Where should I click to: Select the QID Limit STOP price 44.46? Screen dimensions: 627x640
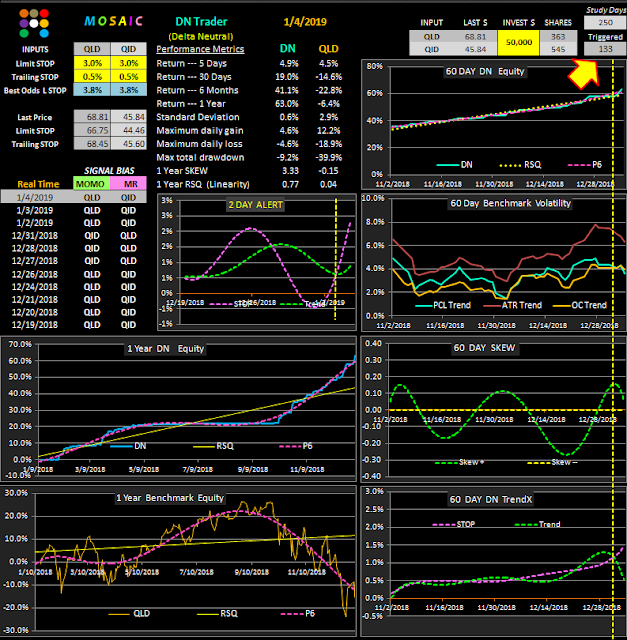point(129,131)
